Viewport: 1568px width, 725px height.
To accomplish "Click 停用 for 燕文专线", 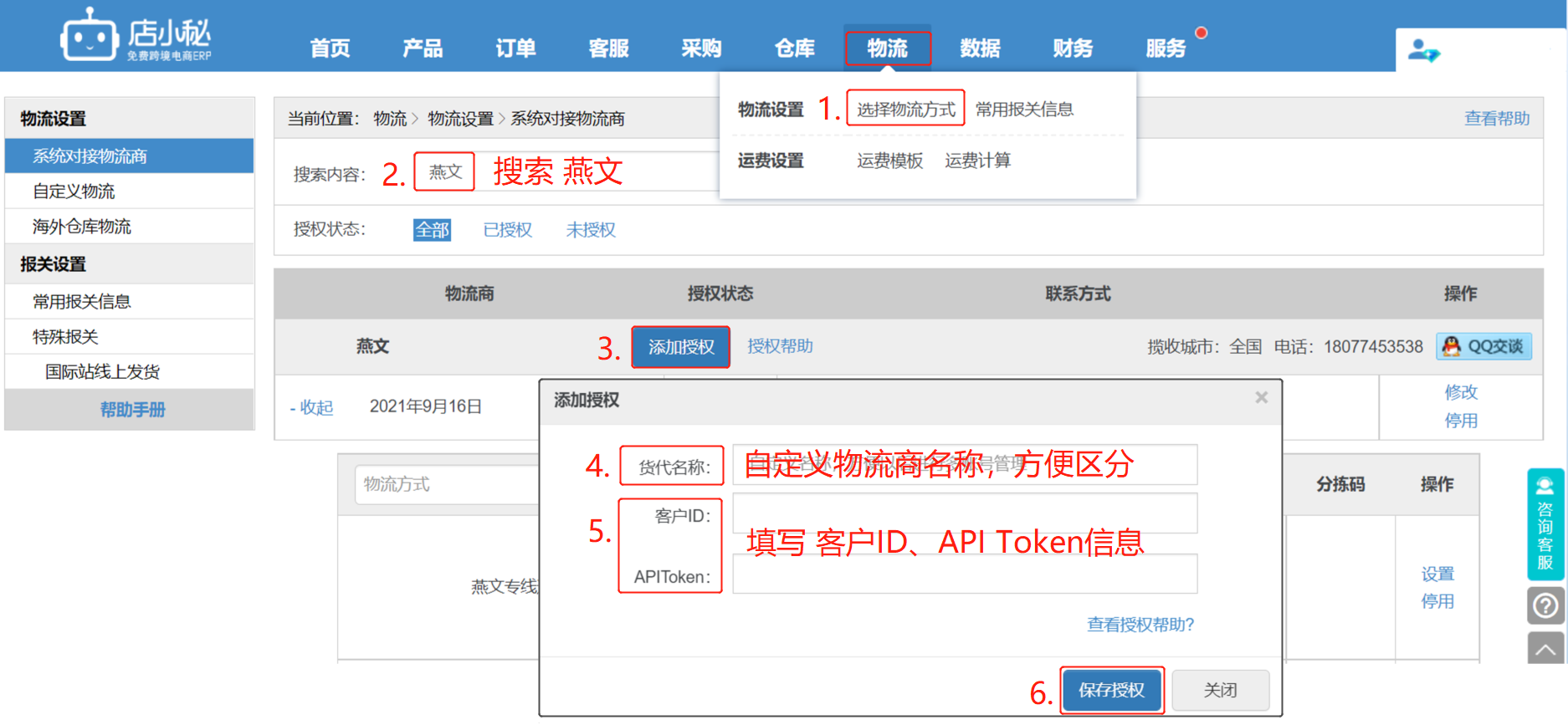I will click(x=1437, y=601).
